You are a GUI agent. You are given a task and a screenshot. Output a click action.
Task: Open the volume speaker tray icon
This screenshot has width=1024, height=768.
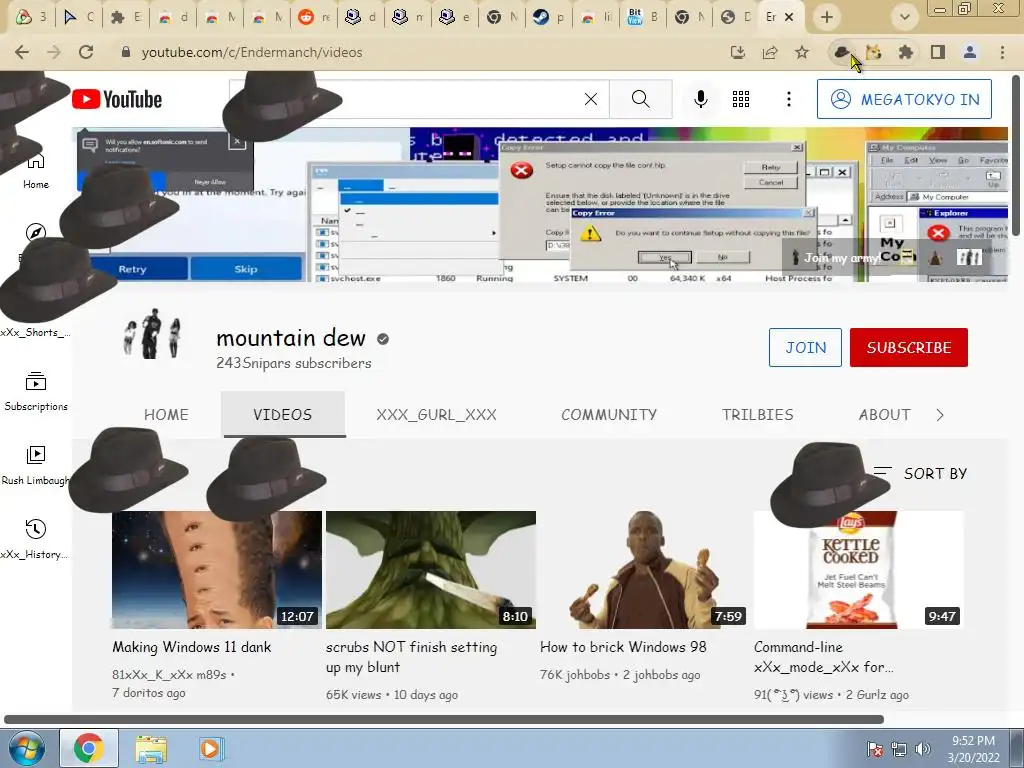point(922,749)
